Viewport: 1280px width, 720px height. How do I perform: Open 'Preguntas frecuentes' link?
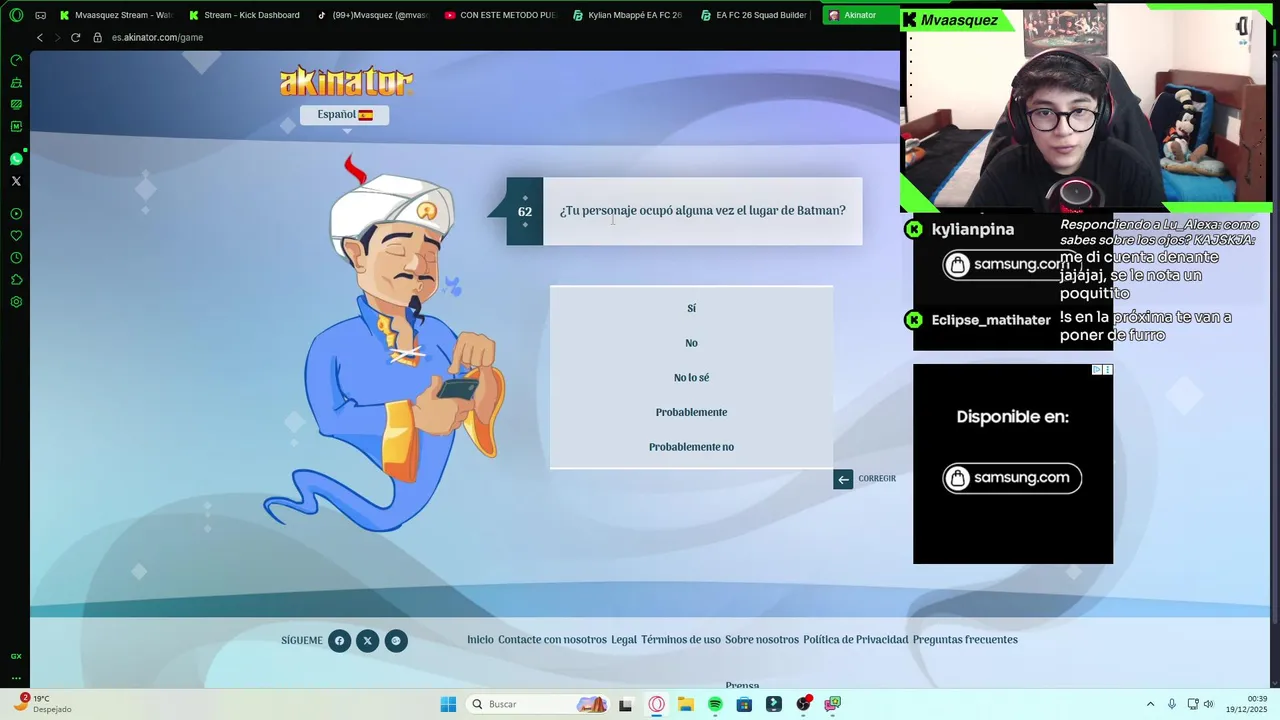tap(965, 640)
